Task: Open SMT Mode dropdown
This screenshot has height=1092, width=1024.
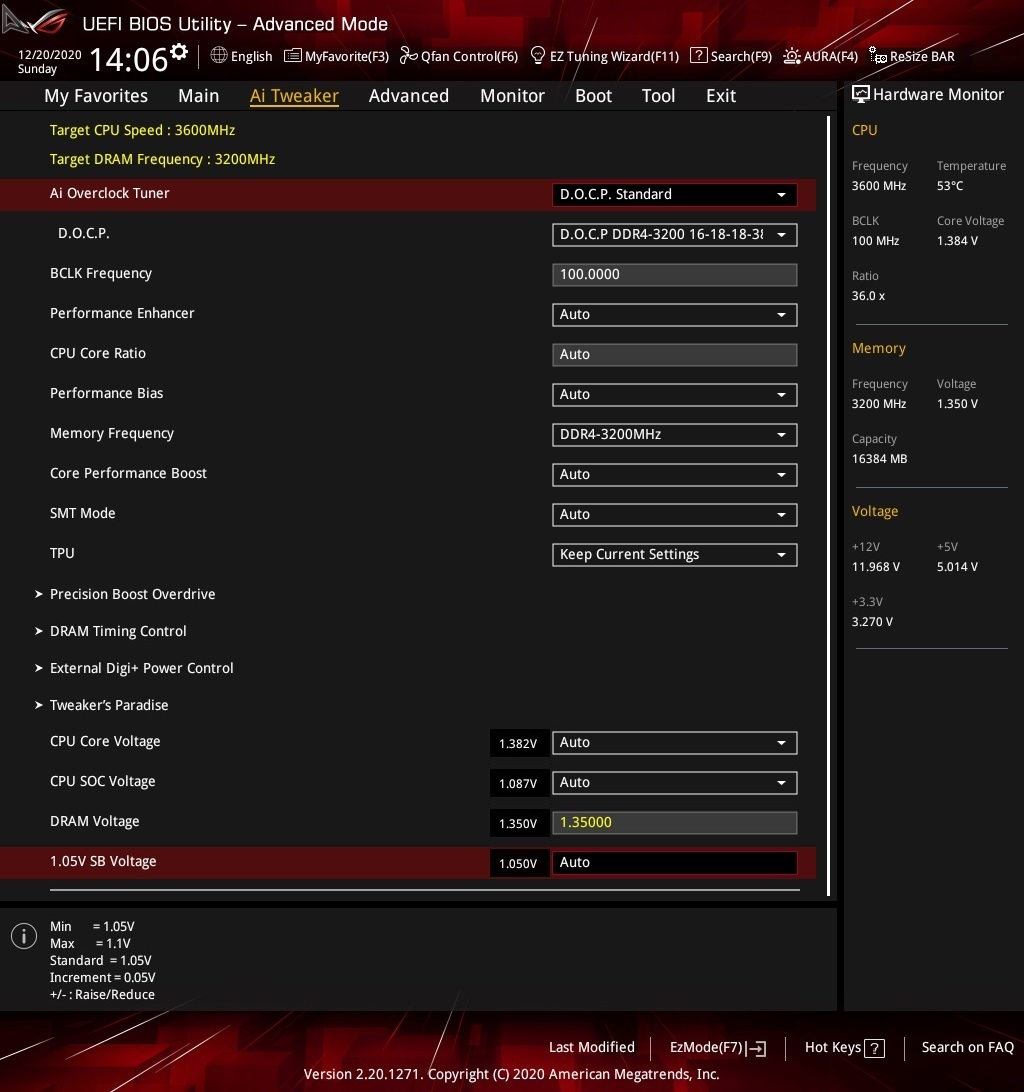Action: coord(674,515)
